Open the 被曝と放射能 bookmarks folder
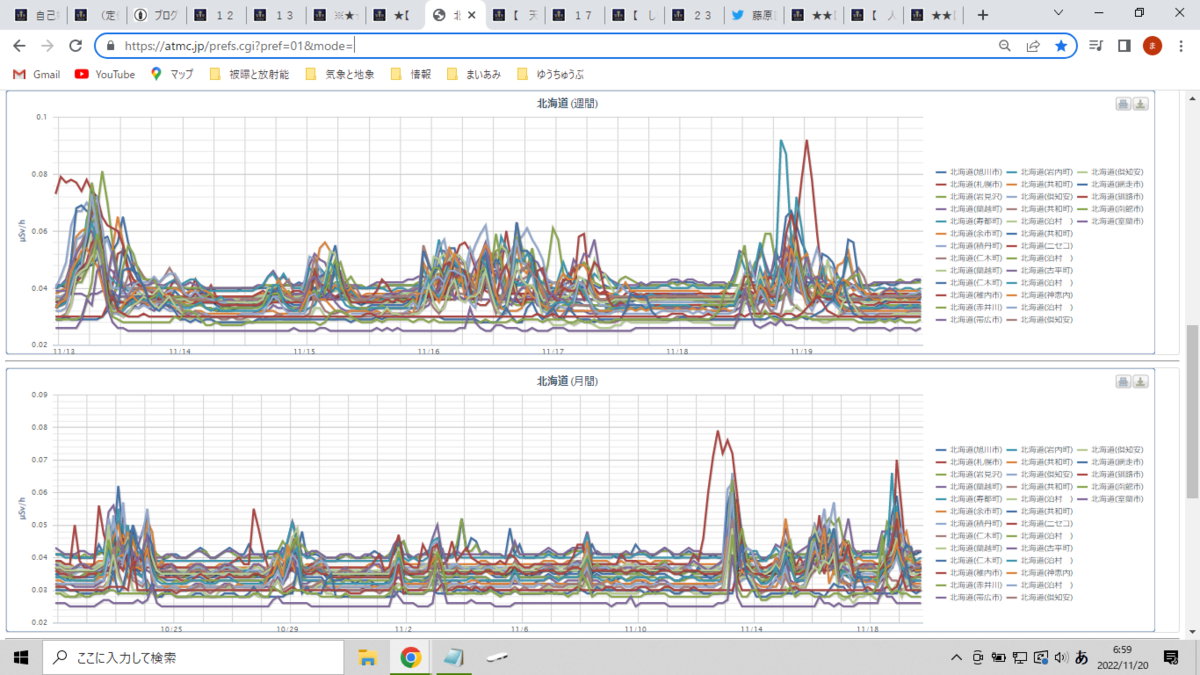Image resolution: width=1200 pixels, height=675 pixels. [x=249, y=74]
